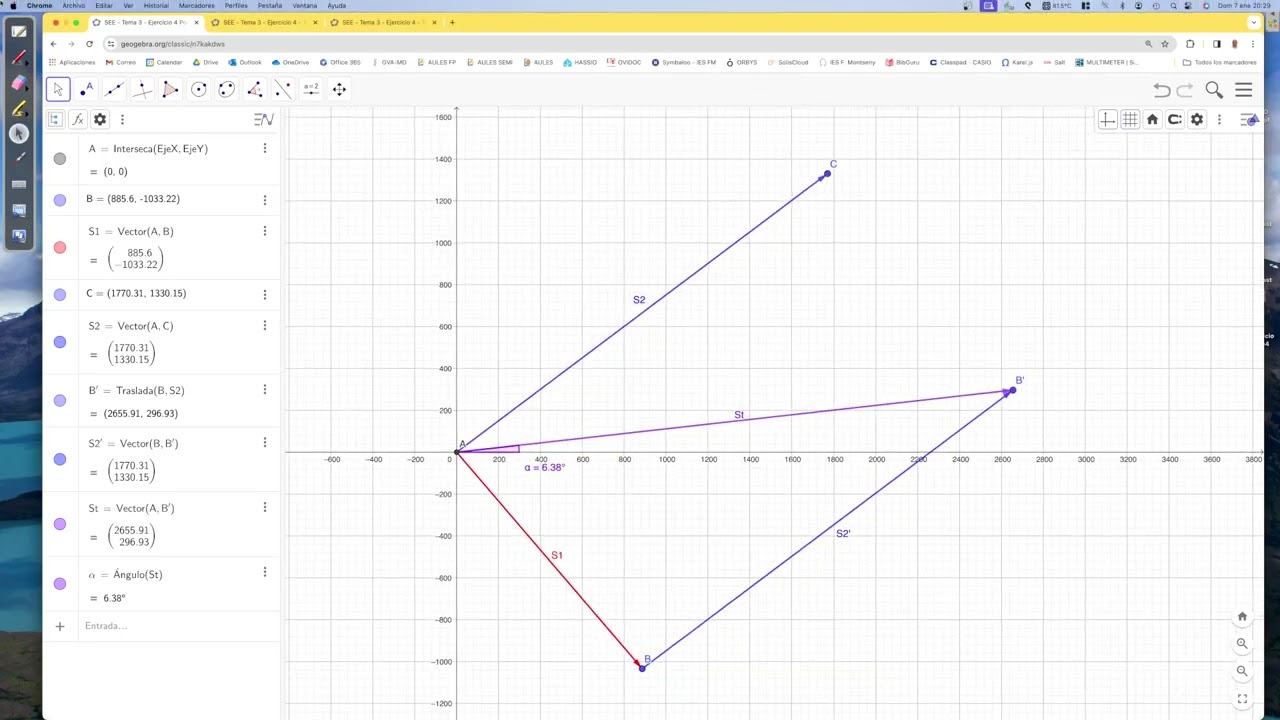Open more options for row C

(x=265, y=294)
